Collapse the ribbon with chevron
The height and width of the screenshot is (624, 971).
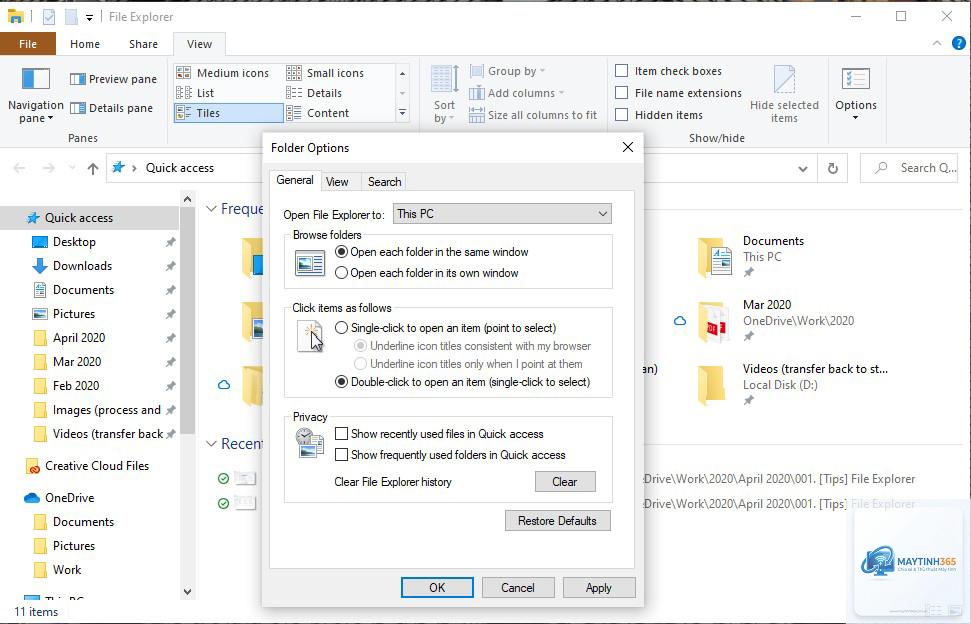click(936, 43)
